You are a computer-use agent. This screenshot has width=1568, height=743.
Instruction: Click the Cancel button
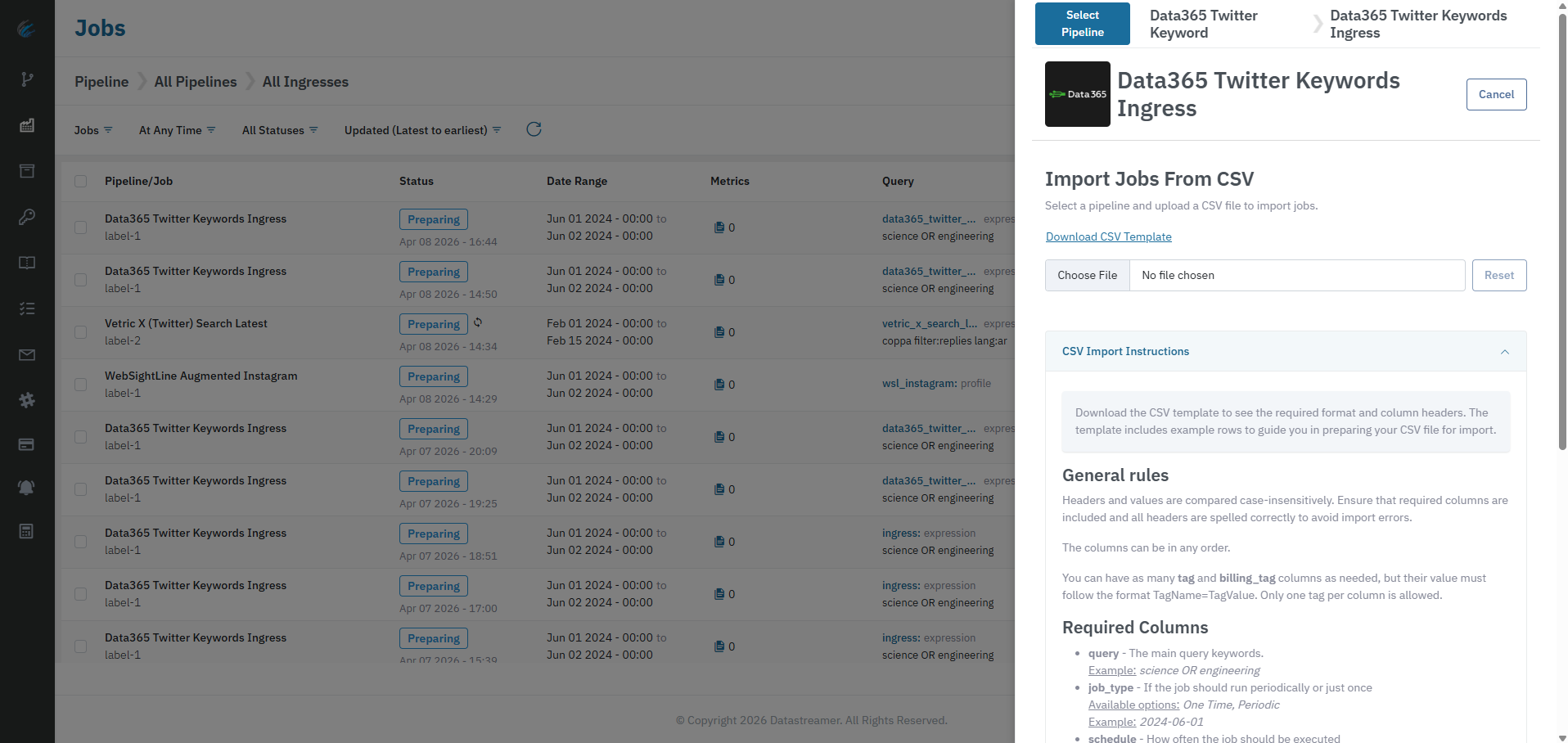click(x=1496, y=94)
